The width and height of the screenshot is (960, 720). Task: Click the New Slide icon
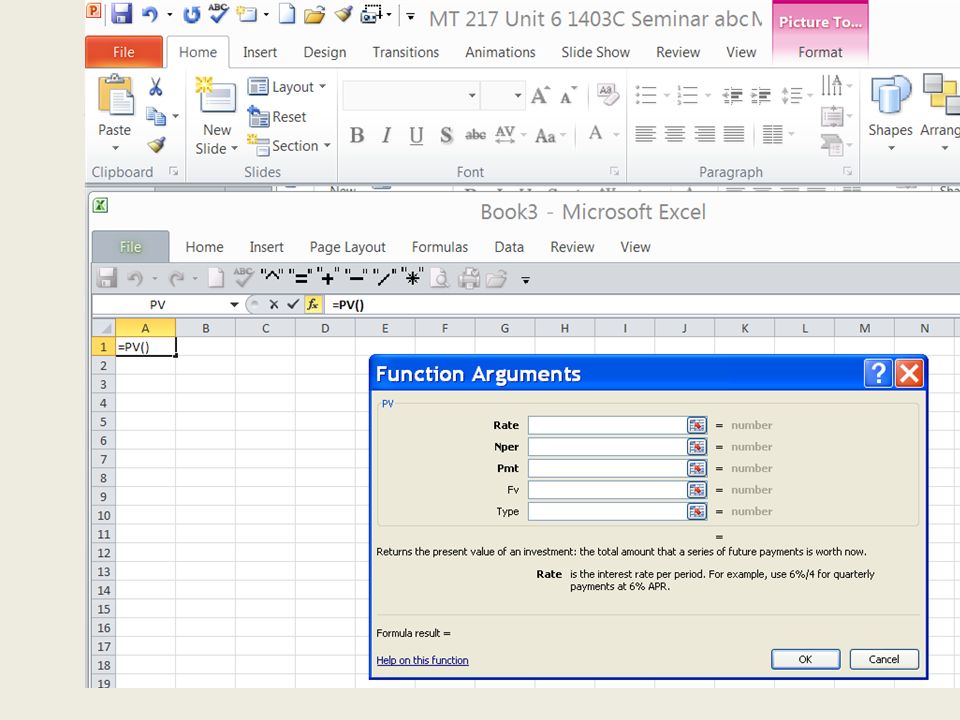click(x=216, y=95)
